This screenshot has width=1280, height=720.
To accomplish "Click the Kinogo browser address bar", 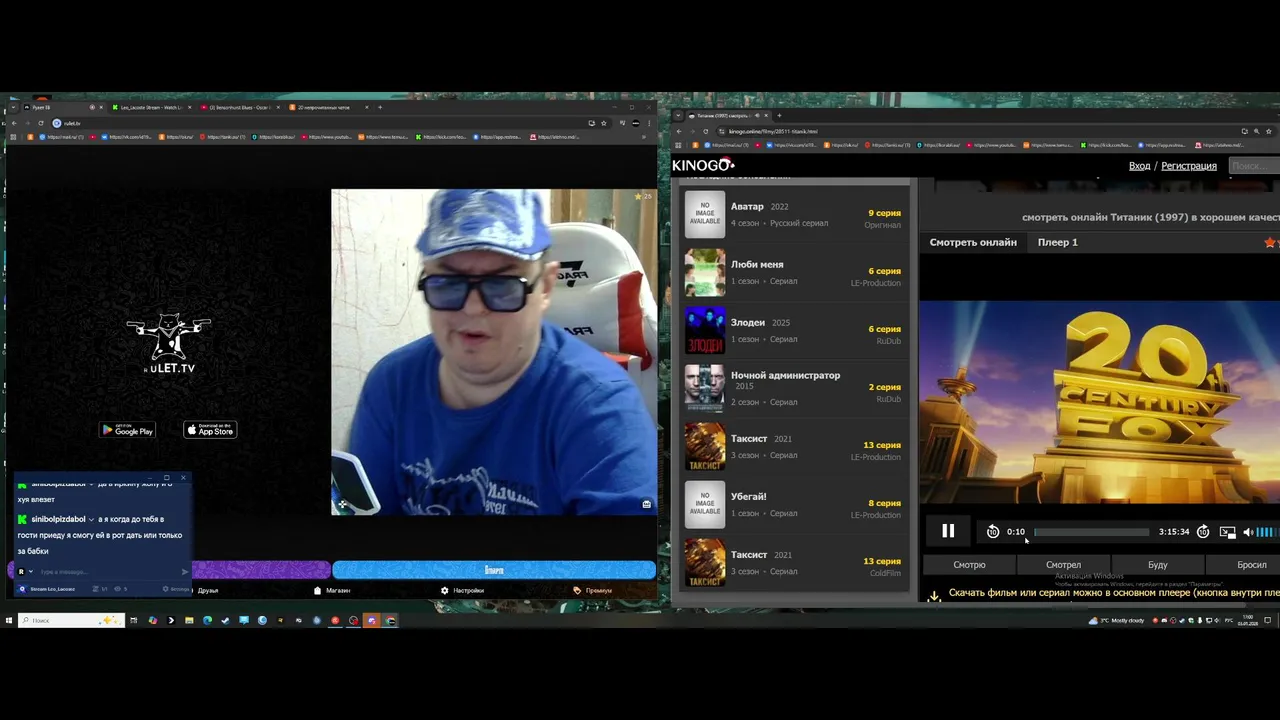I will point(980,131).
